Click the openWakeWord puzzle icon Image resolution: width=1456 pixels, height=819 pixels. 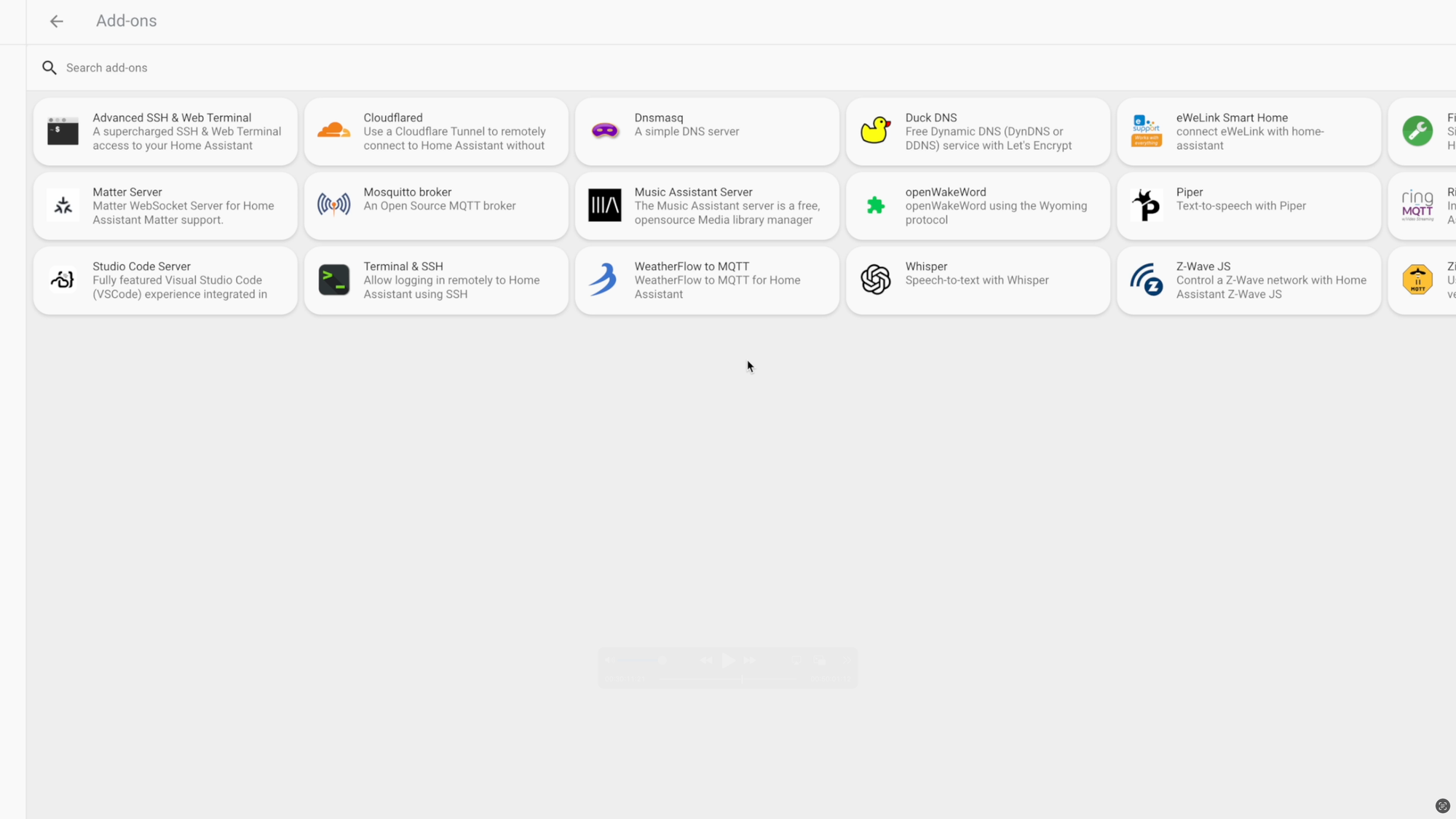pyautogui.click(x=876, y=205)
